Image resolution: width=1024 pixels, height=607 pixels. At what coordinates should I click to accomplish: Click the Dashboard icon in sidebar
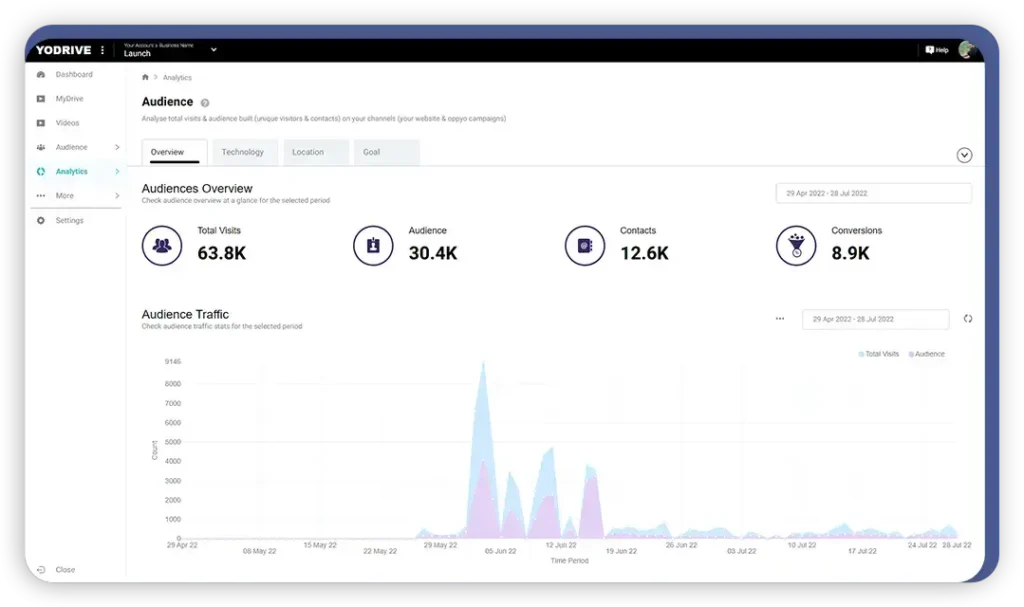coord(41,75)
